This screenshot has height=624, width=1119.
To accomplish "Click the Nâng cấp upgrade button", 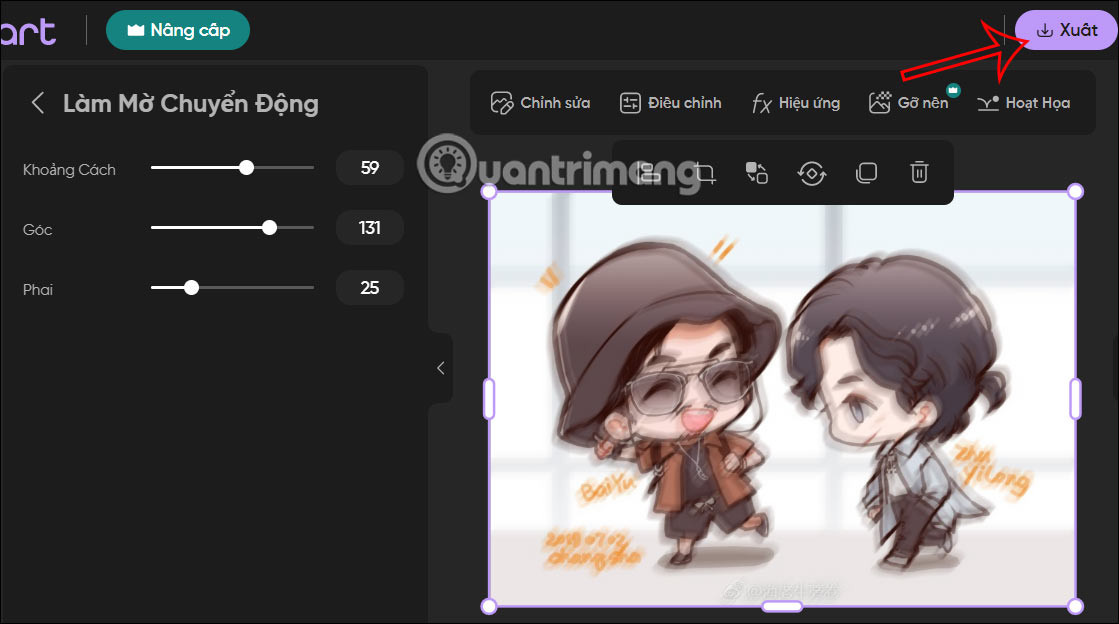I will tap(178, 30).
